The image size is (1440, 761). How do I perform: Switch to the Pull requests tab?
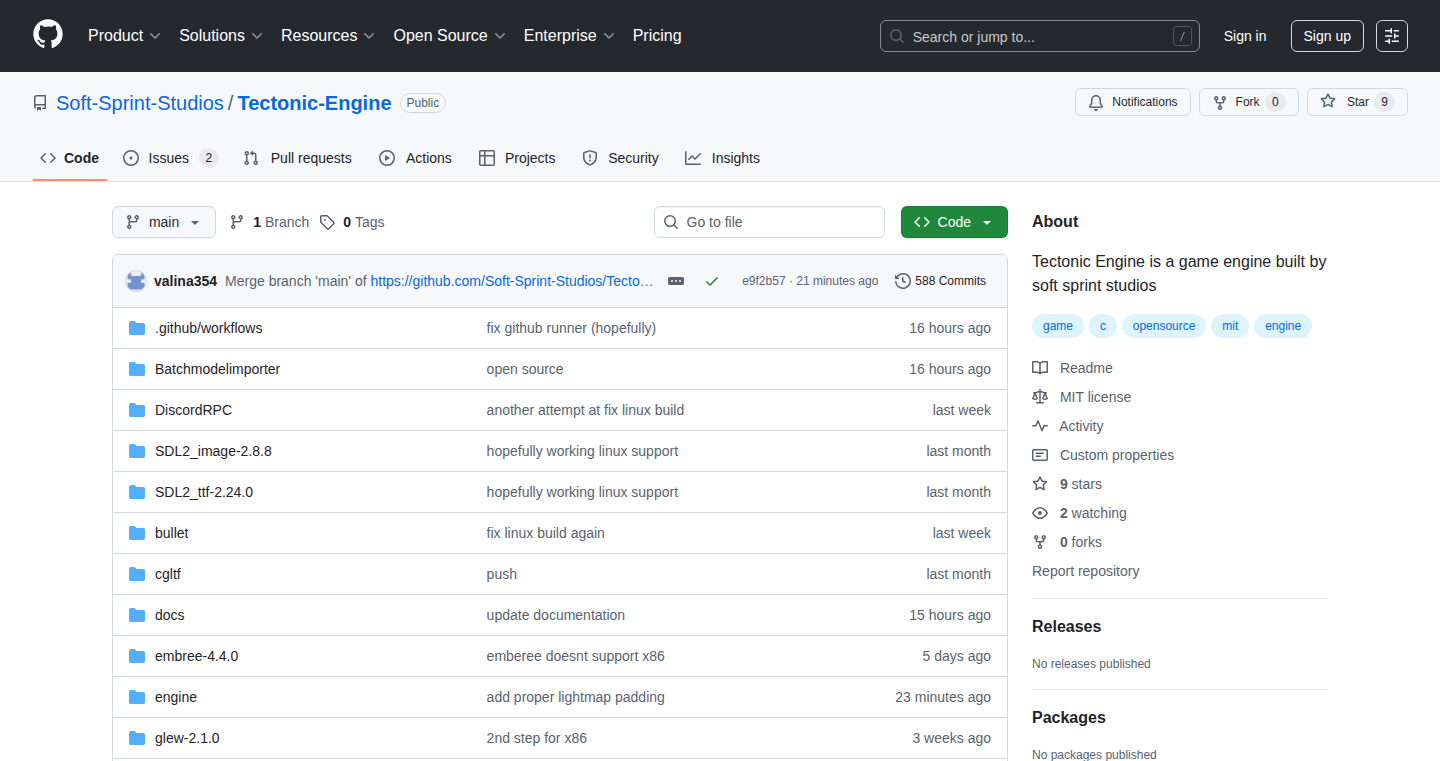coord(298,158)
